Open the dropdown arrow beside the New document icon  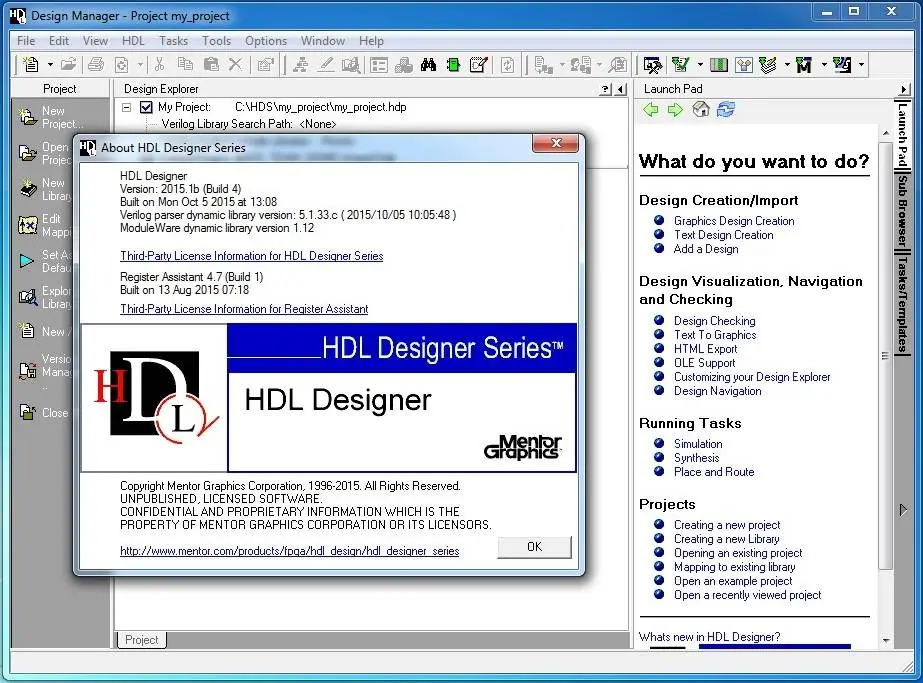coord(50,64)
